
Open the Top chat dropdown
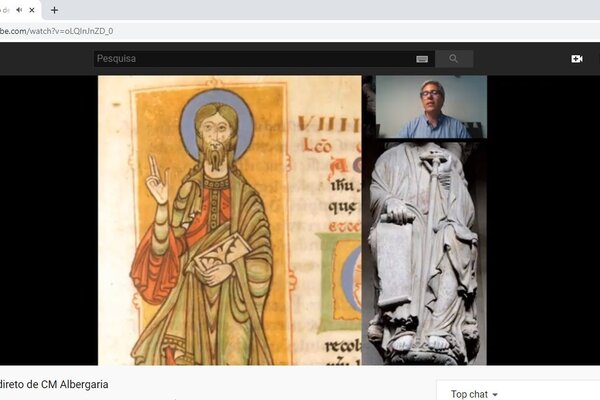[x=474, y=394]
